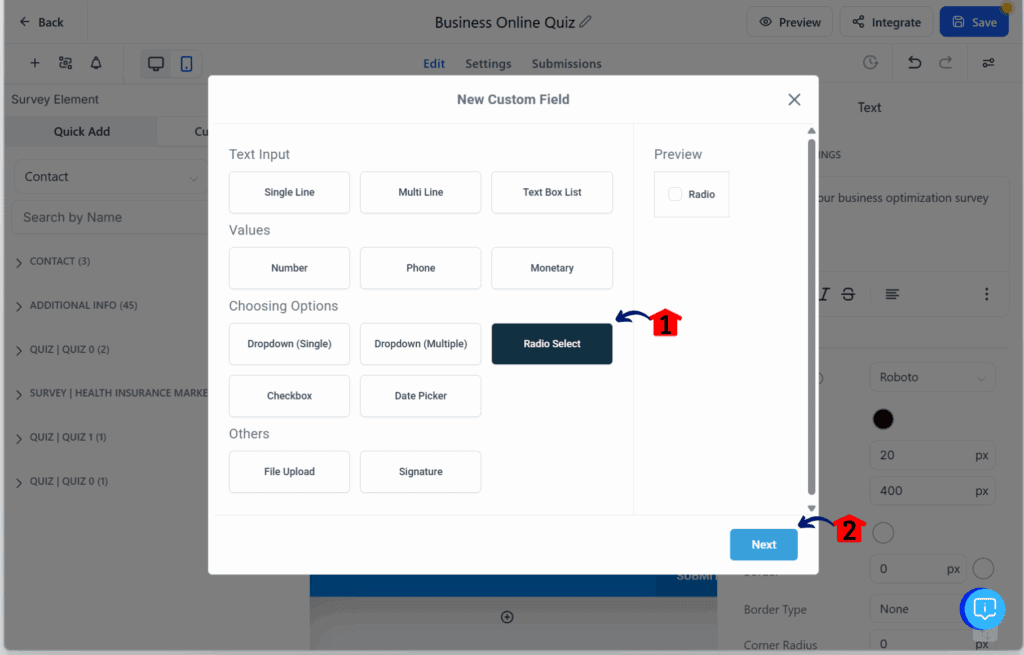Click the Next button
This screenshot has width=1024, height=655.
[x=763, y=545]
